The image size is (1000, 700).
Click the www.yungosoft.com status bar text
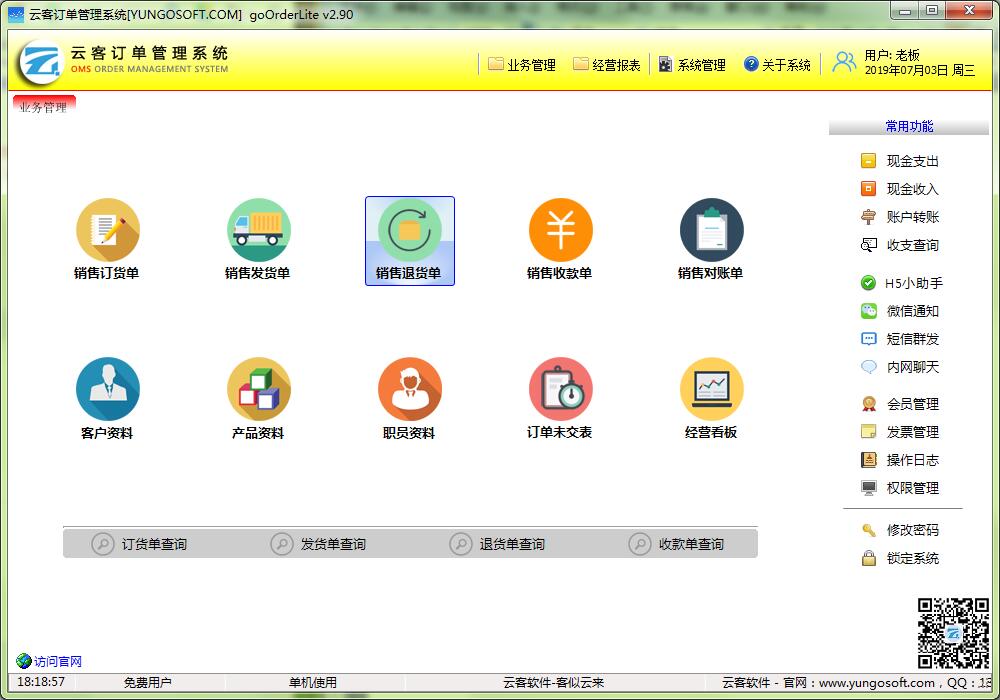pos(877,682)
